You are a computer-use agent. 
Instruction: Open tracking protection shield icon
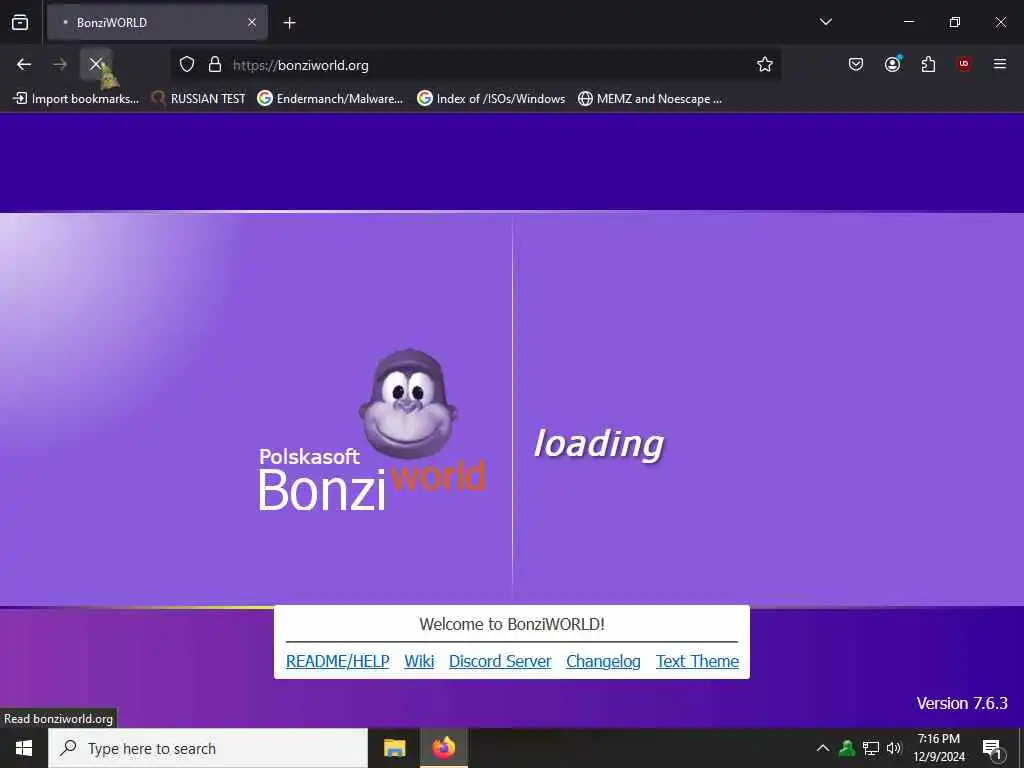coord(187,64)
